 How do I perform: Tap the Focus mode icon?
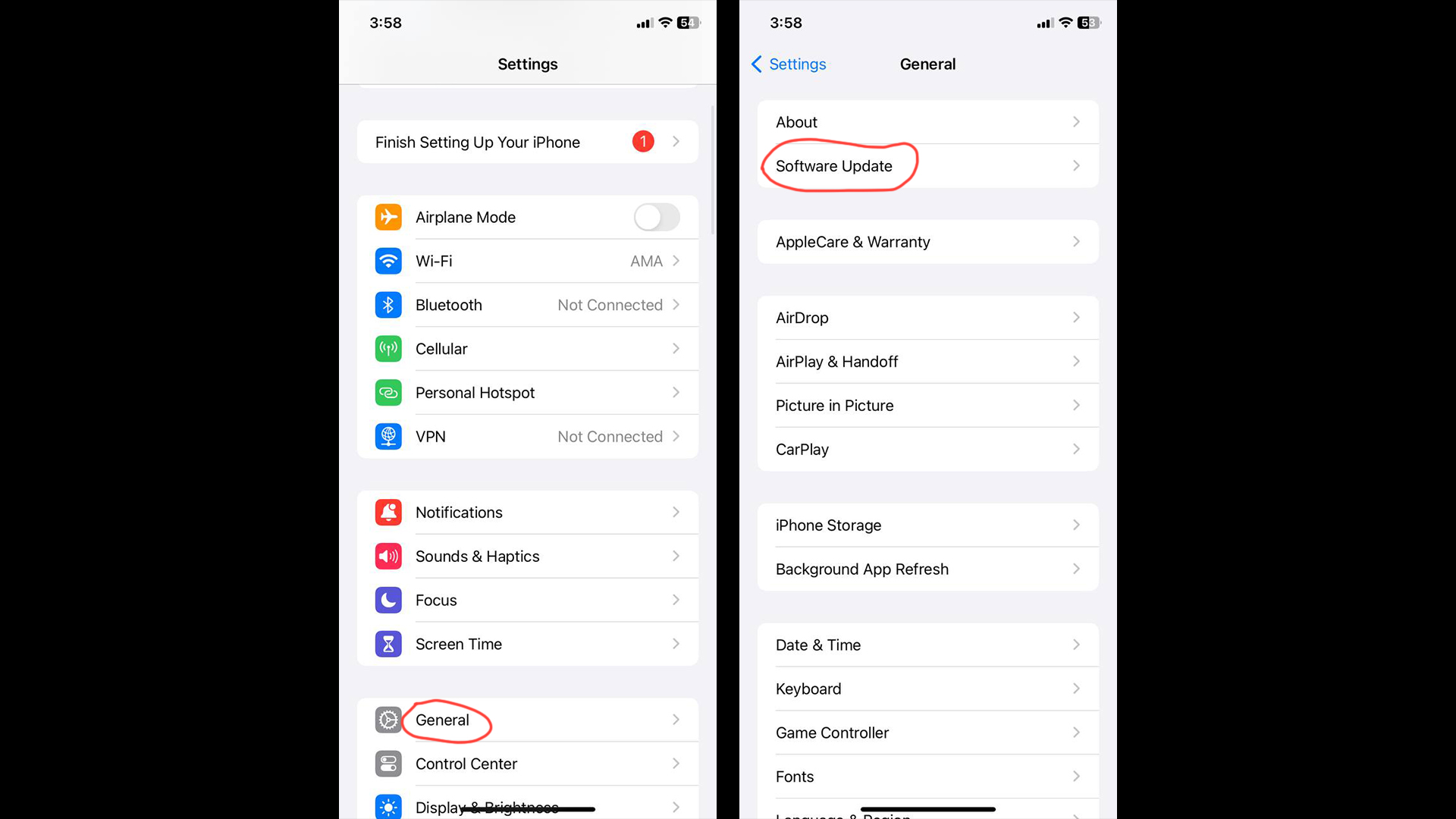tap(388, 599)
